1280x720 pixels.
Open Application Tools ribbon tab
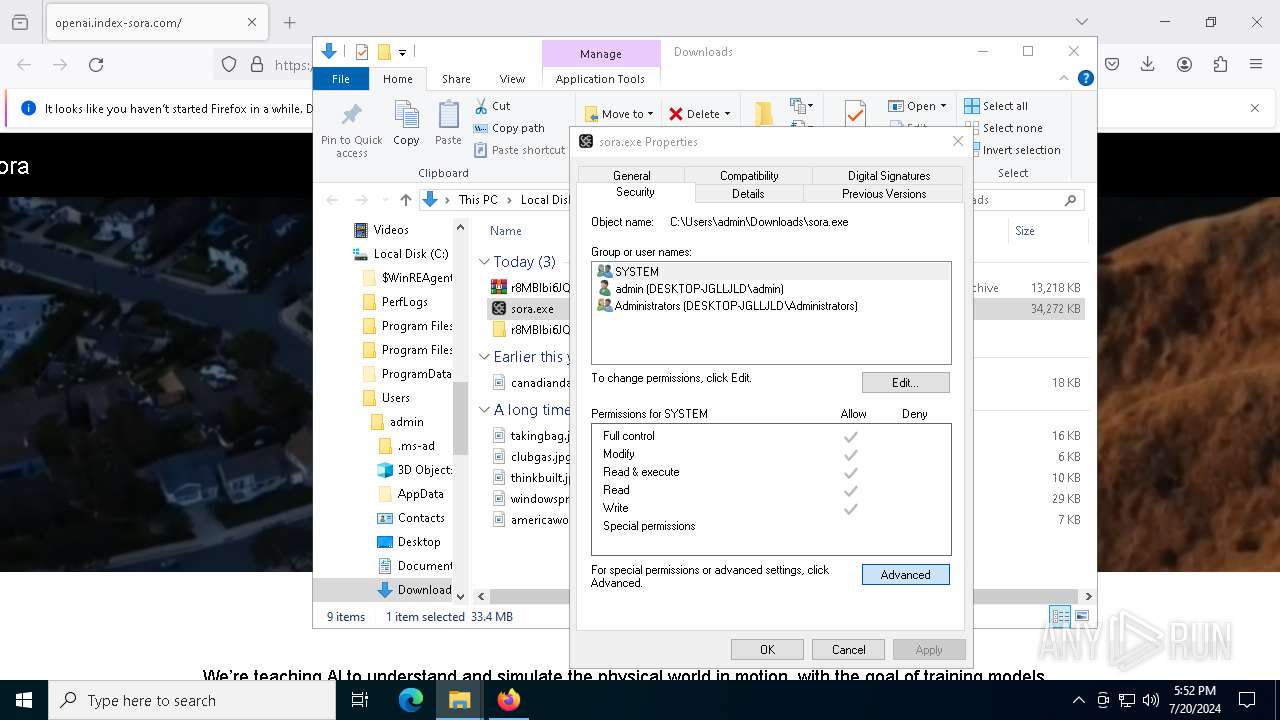(600, 79)
